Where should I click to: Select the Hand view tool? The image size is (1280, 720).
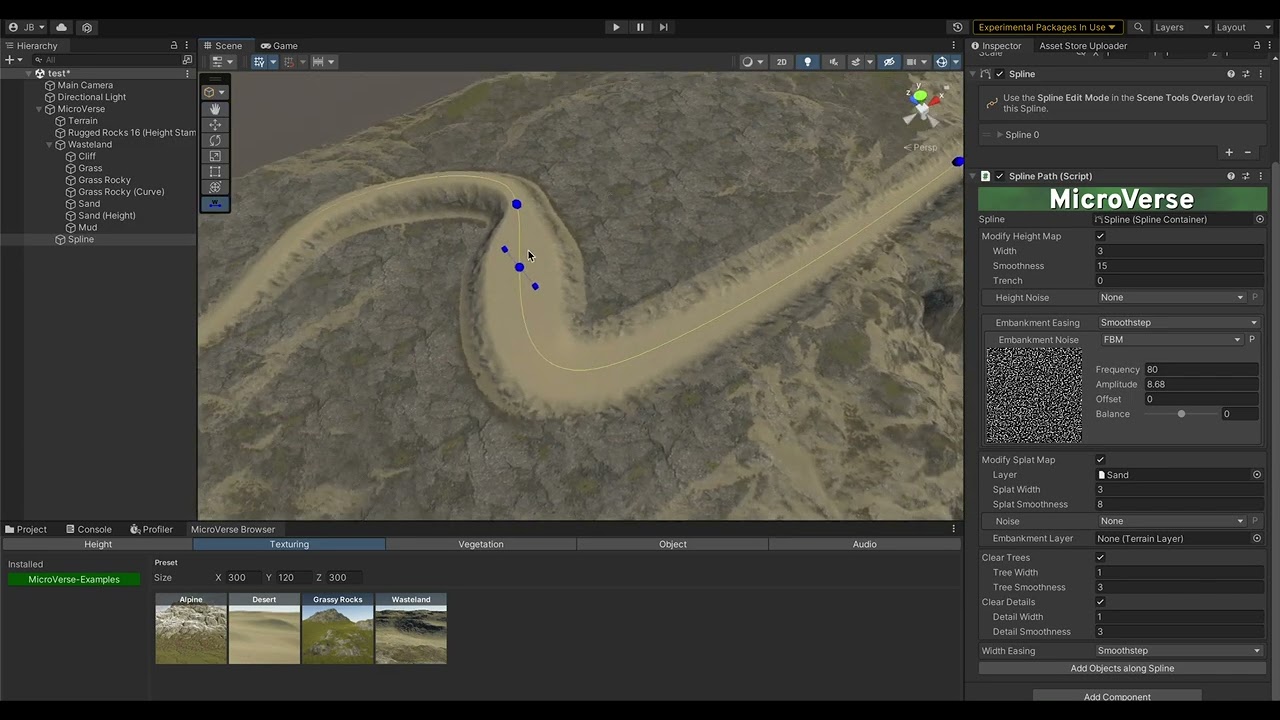[x=215, y=109]
